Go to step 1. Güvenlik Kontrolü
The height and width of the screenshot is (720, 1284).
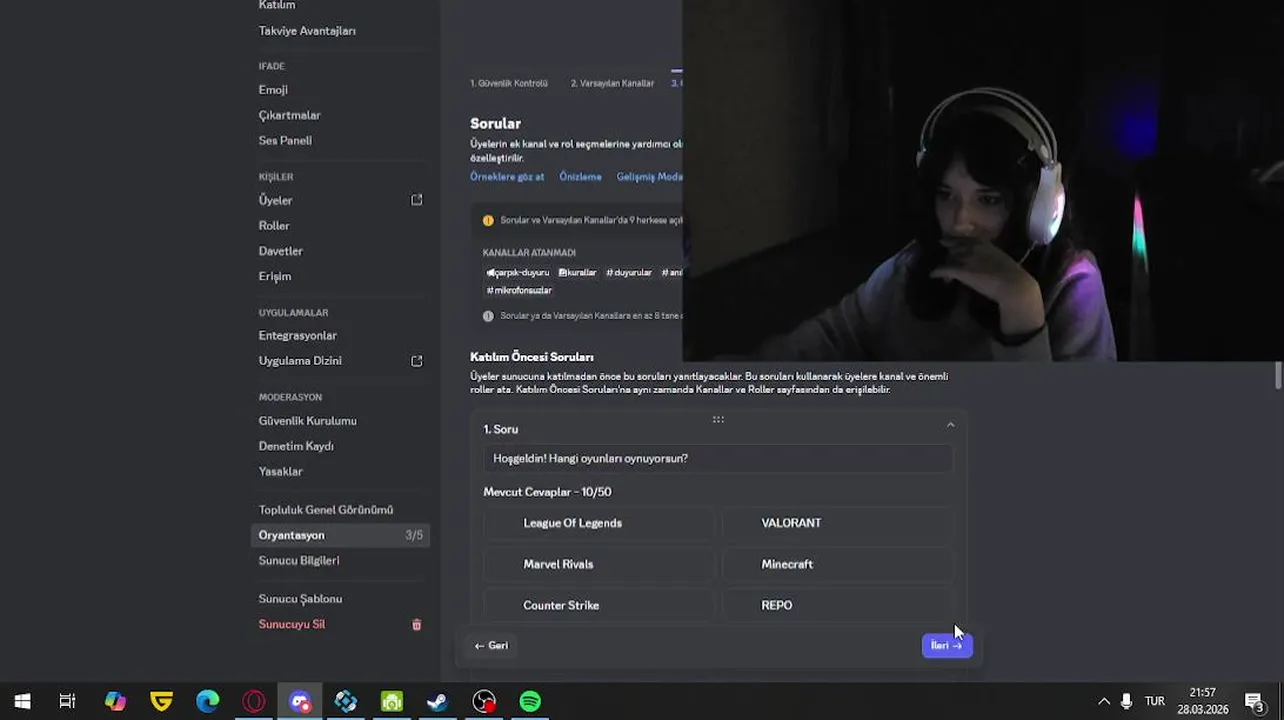tap(509, 83)
